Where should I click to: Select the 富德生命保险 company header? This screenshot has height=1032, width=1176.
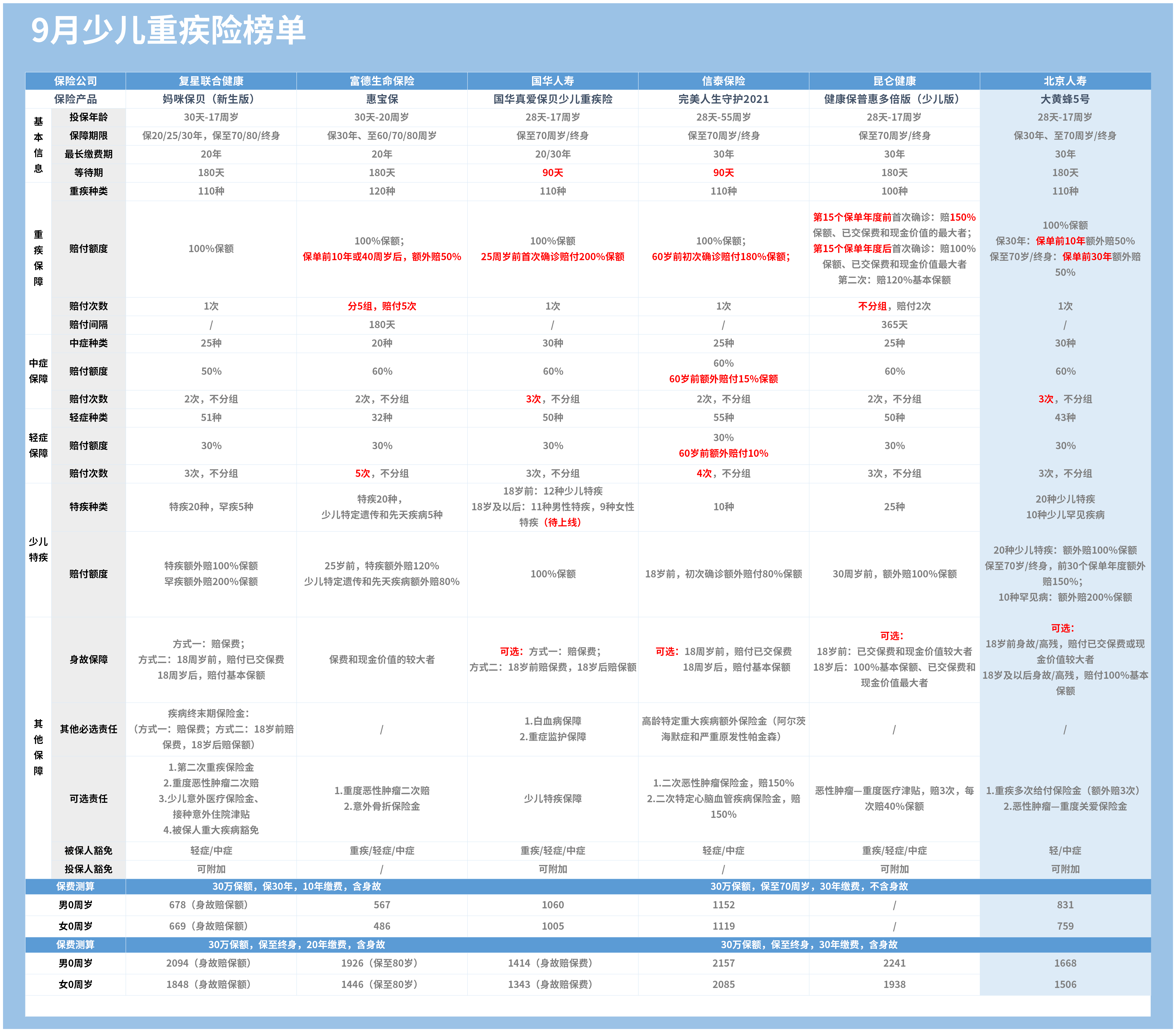click(x=382, y=81)
